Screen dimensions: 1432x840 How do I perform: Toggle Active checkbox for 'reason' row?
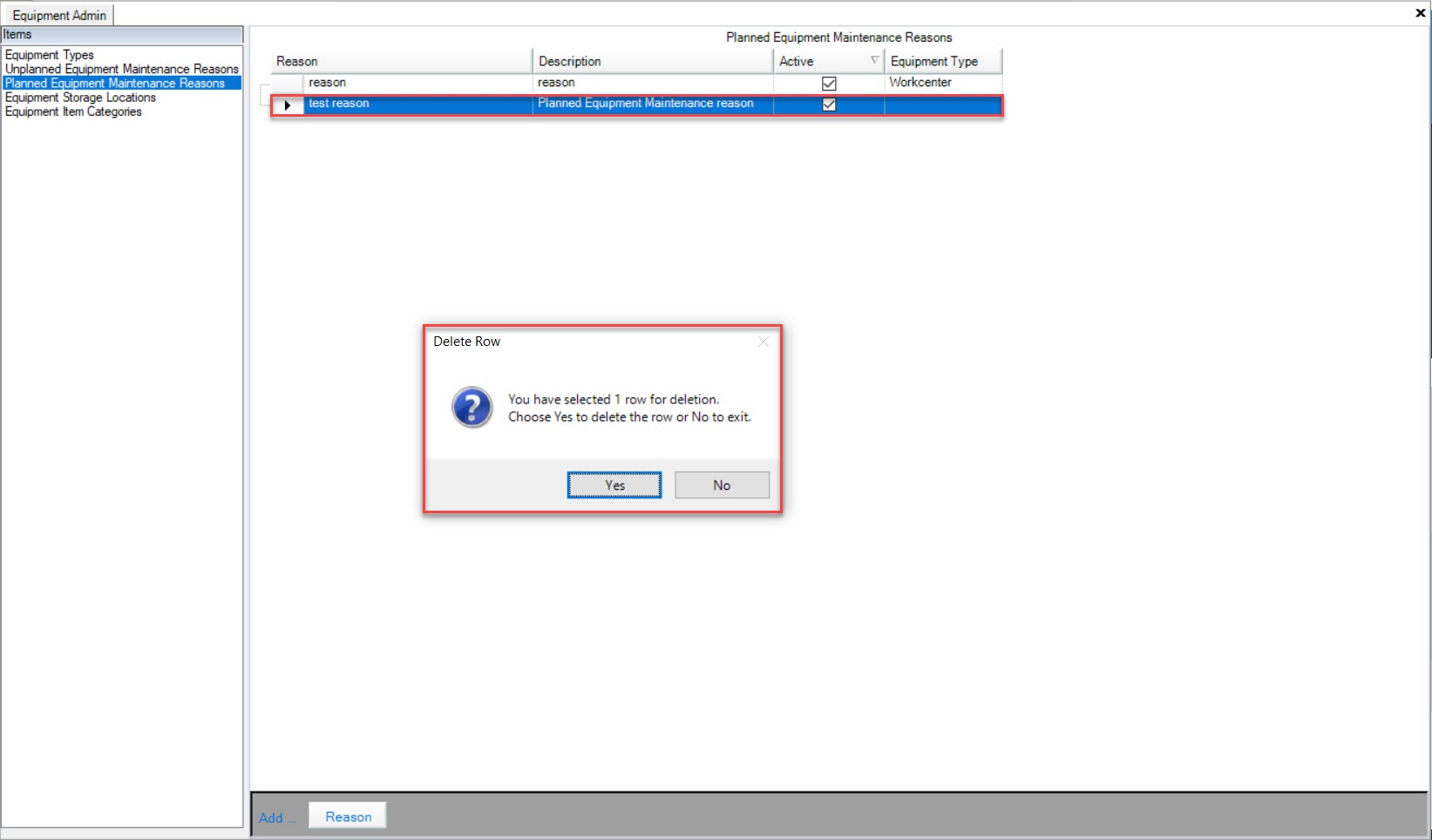point(829,84)
